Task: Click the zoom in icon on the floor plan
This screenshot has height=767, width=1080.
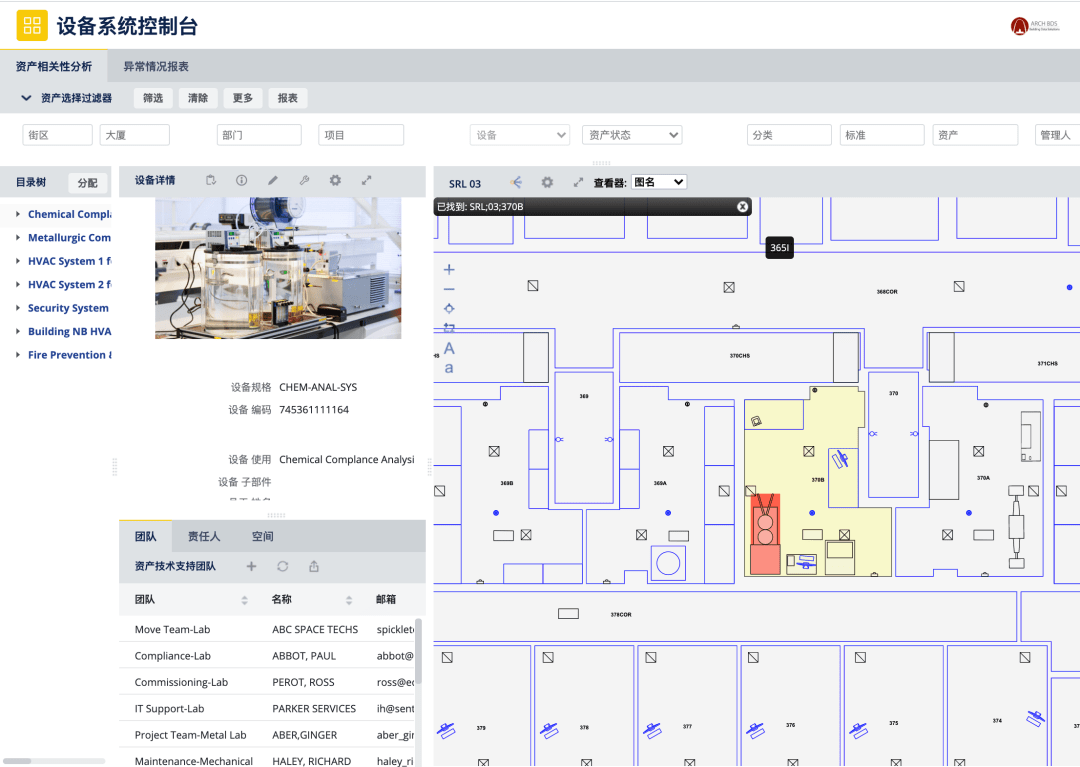Action: (x=448, y=268)
